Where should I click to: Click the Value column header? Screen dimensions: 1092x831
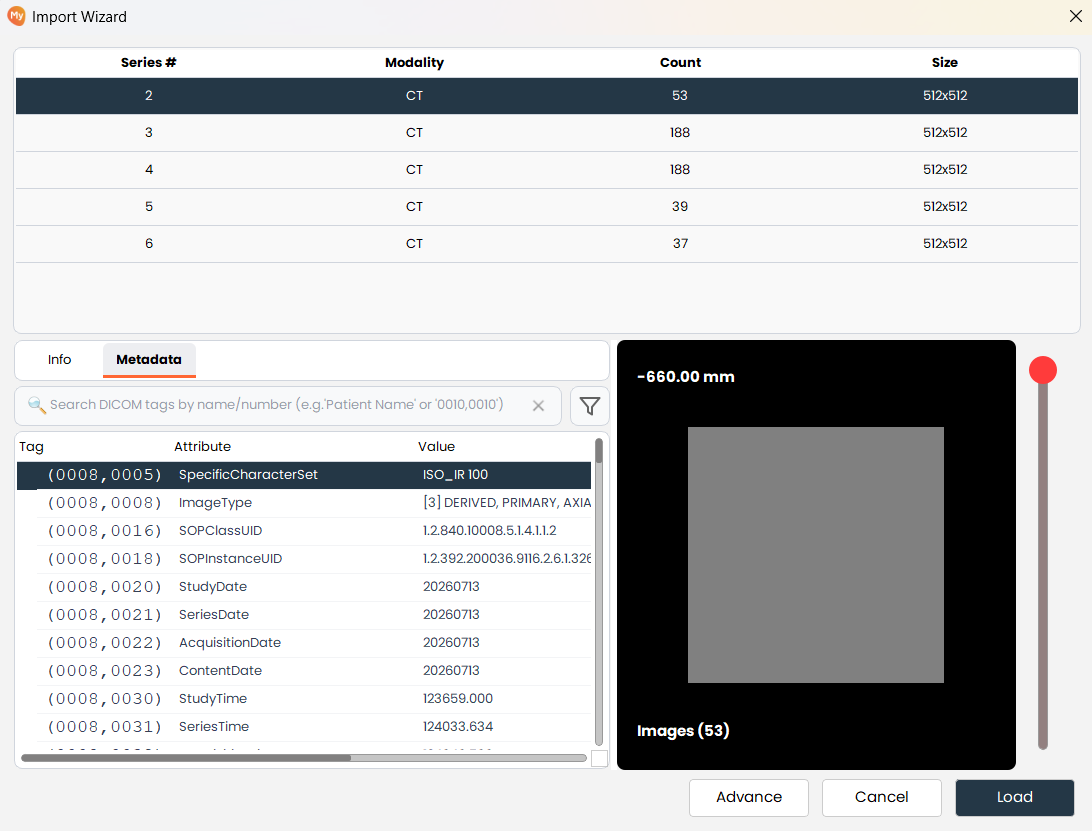click(x=436, y=446)
